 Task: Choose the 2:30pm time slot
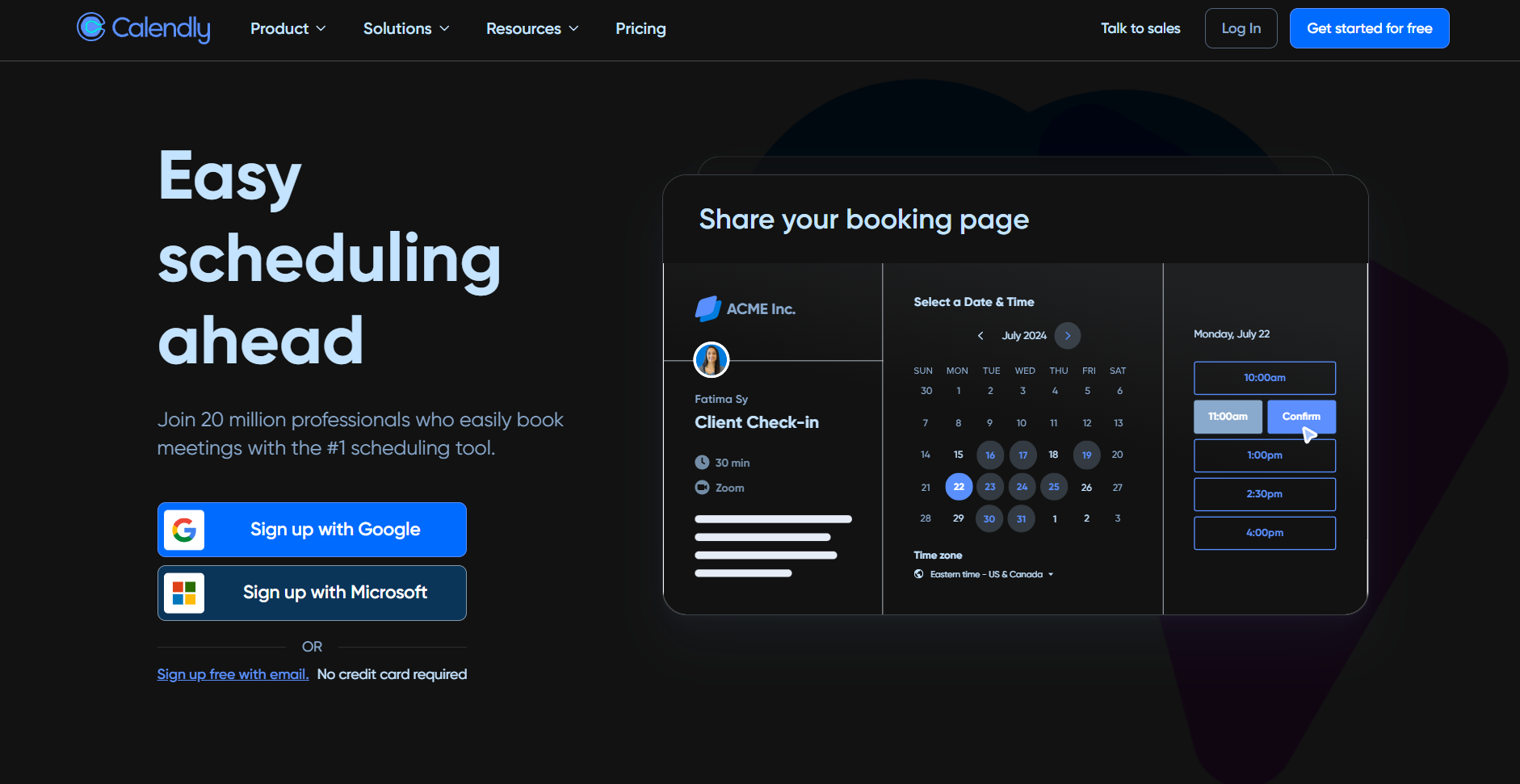click(1265, 494)
